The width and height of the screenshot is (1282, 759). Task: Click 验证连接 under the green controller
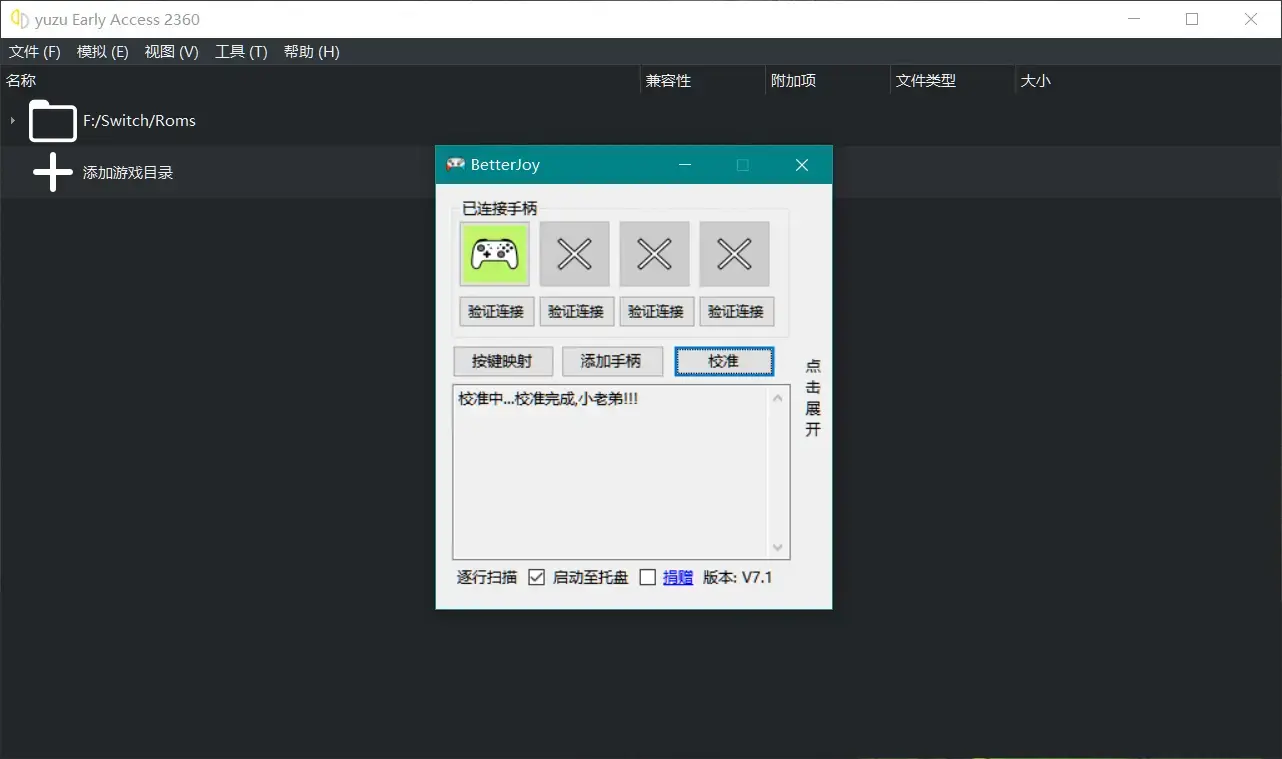click(496, 312)
